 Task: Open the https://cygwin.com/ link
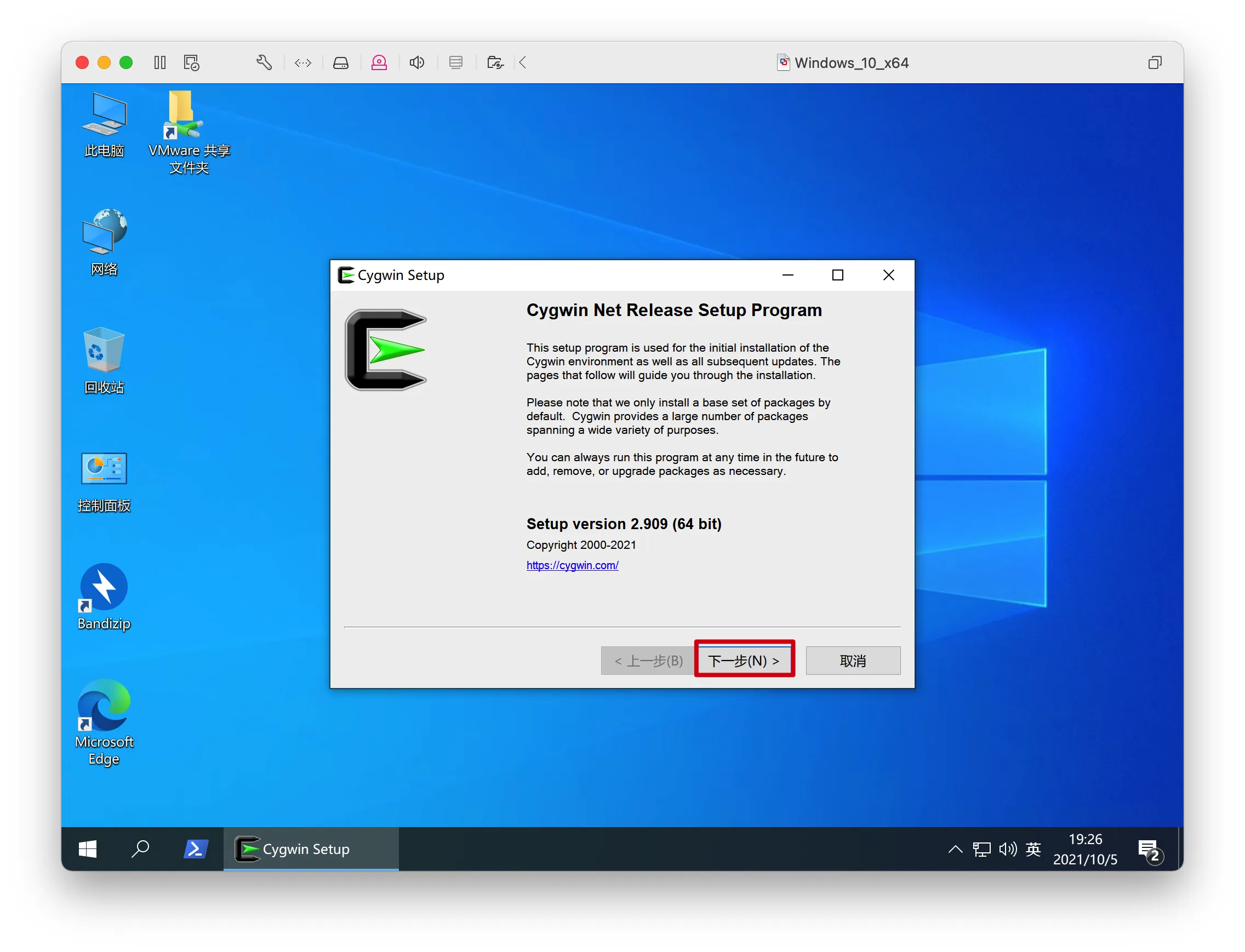(x=572, y=565)
